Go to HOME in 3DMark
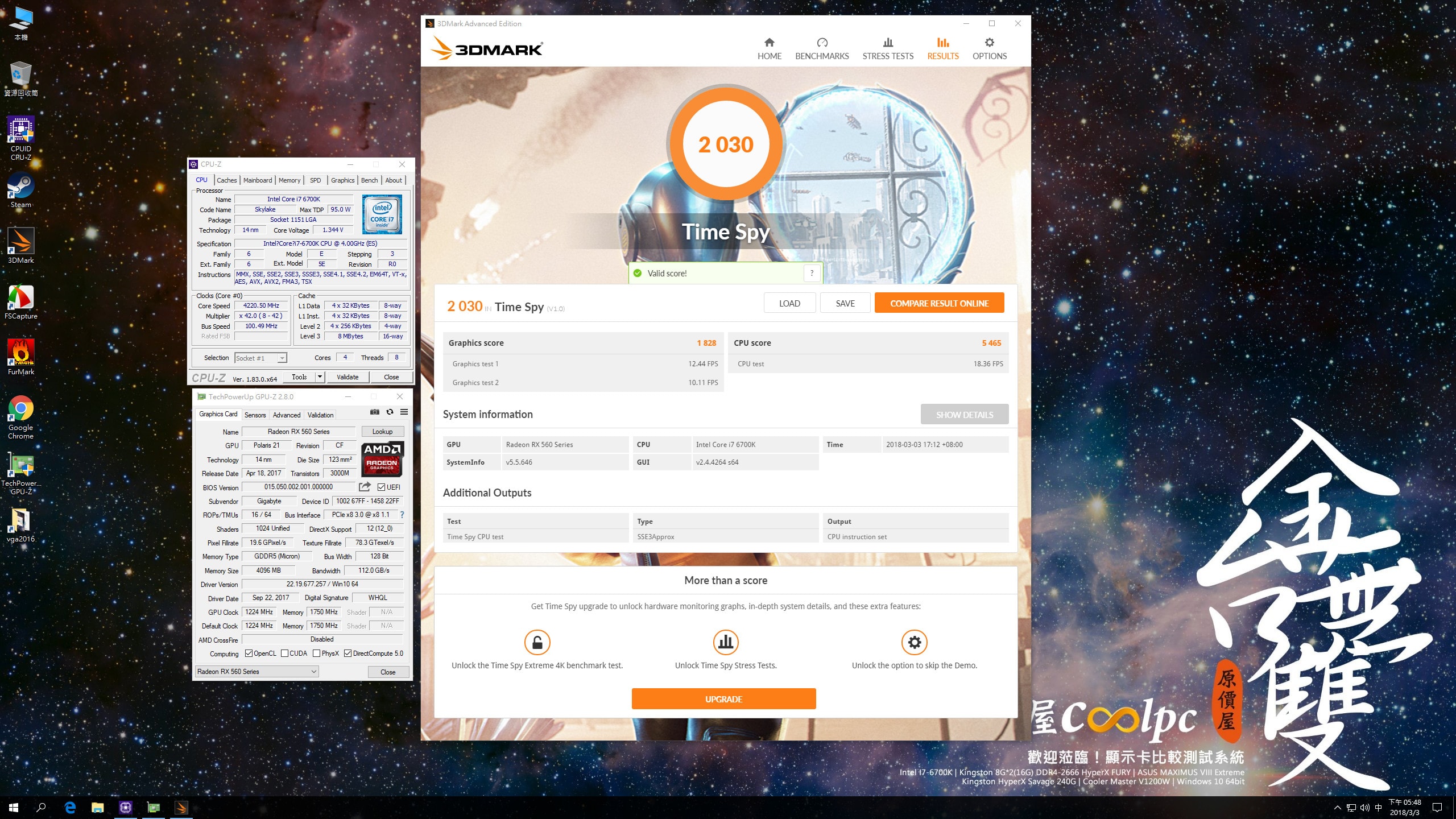The height and width of the screenshot is (819, 1456). (769, 49)
